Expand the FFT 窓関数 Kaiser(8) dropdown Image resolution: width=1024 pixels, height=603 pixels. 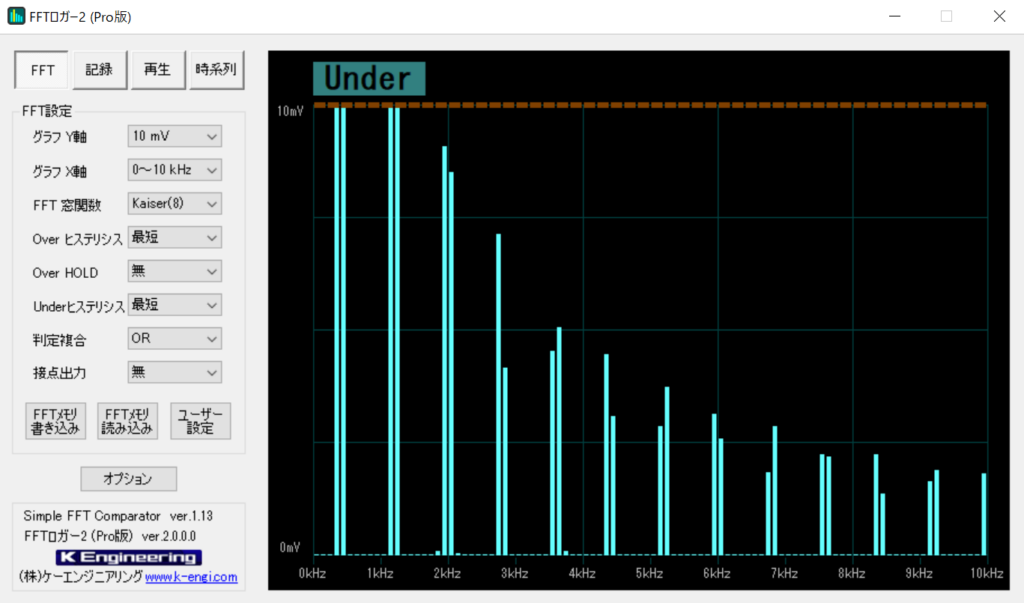[x=175, y=204]
